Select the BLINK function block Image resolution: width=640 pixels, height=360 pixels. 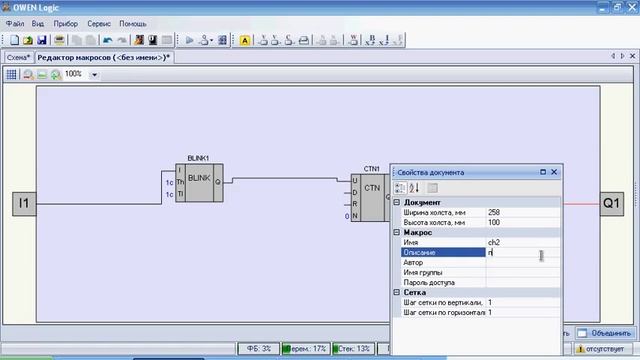[x=199, y=183]
